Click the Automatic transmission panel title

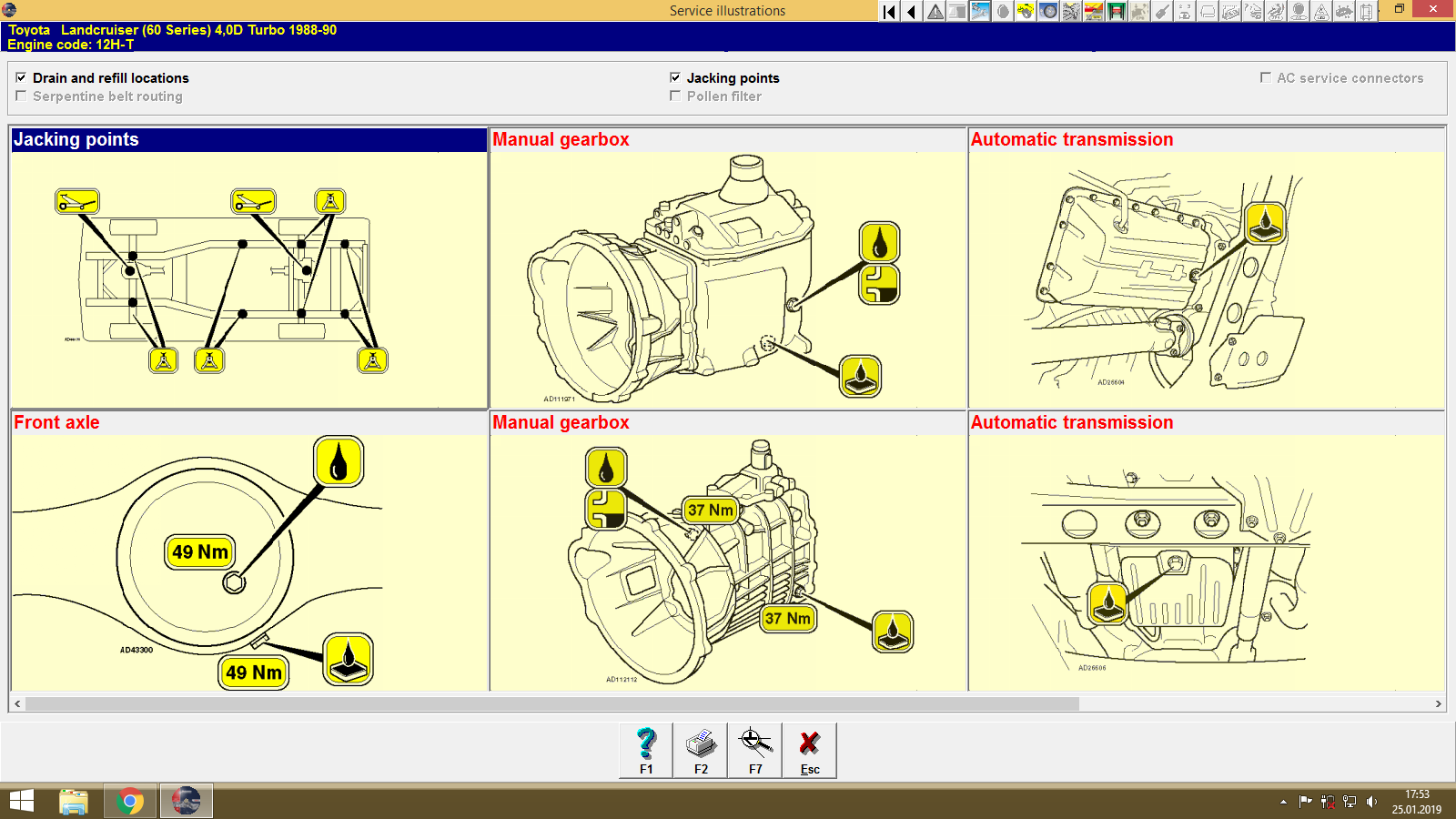1072,140
